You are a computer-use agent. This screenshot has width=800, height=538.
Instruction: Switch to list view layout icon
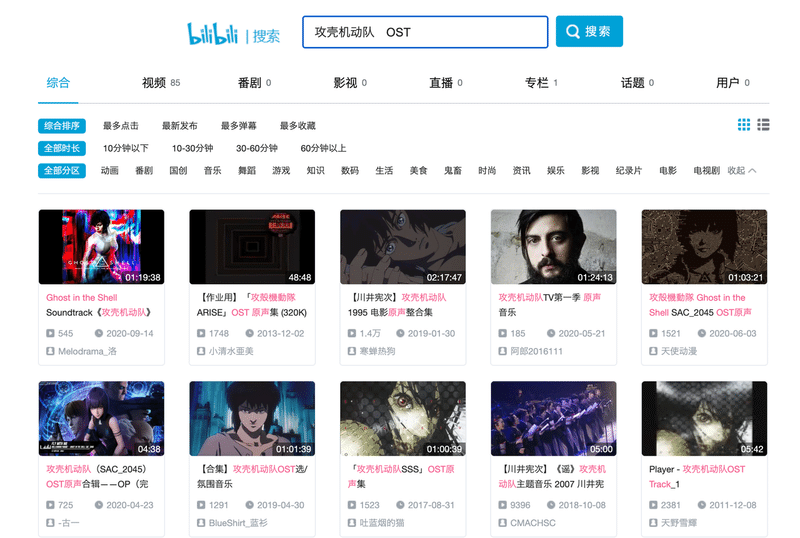point(763,125)
